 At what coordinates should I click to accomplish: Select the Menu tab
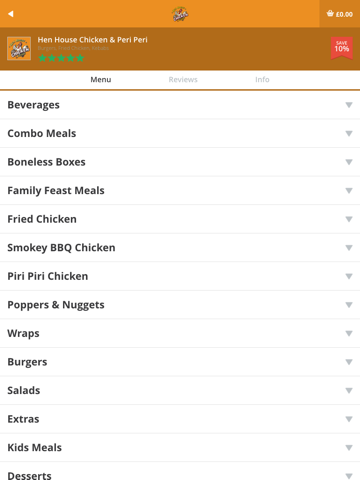click(x=101, y=80)
